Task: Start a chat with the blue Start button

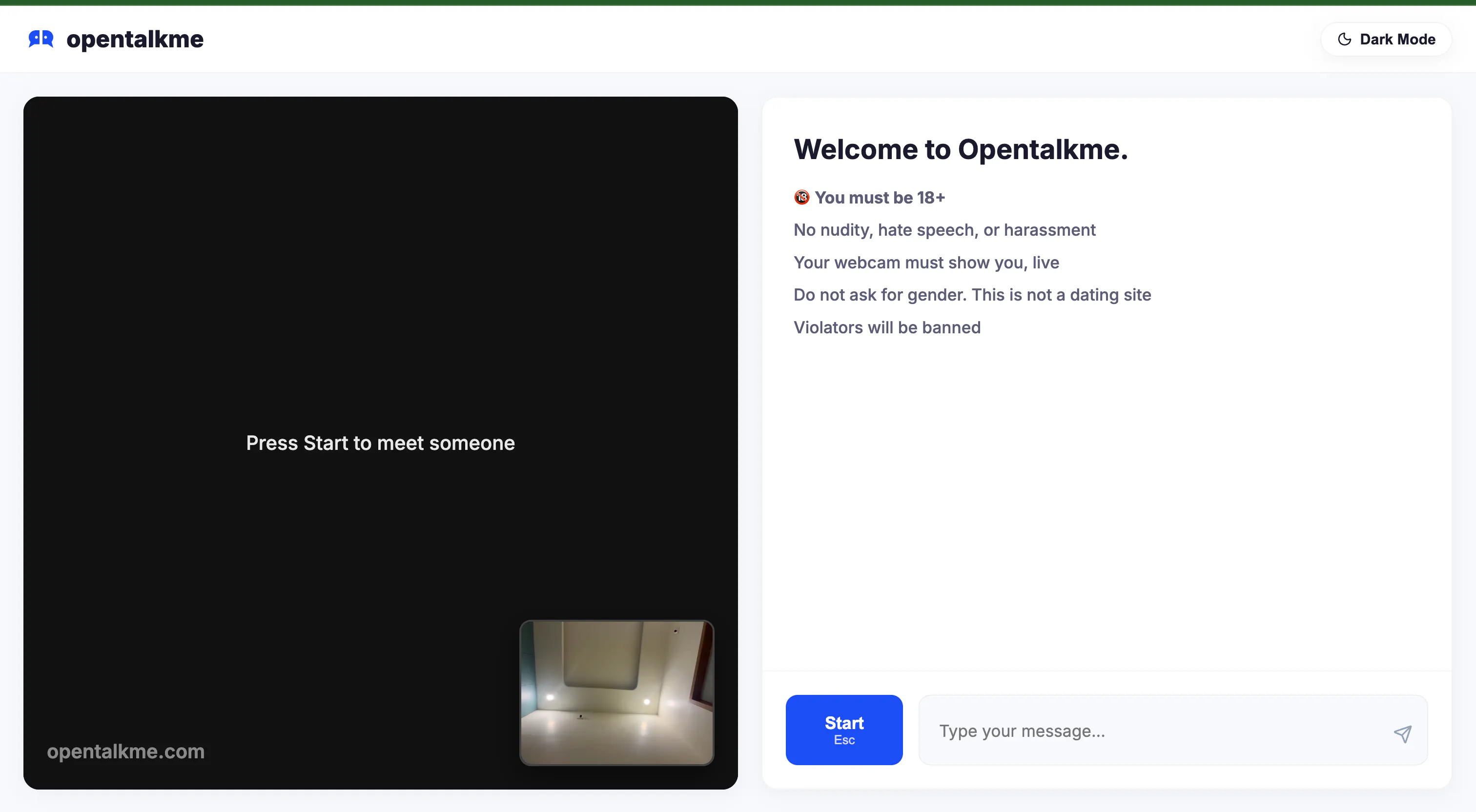Action: point(844,730)
